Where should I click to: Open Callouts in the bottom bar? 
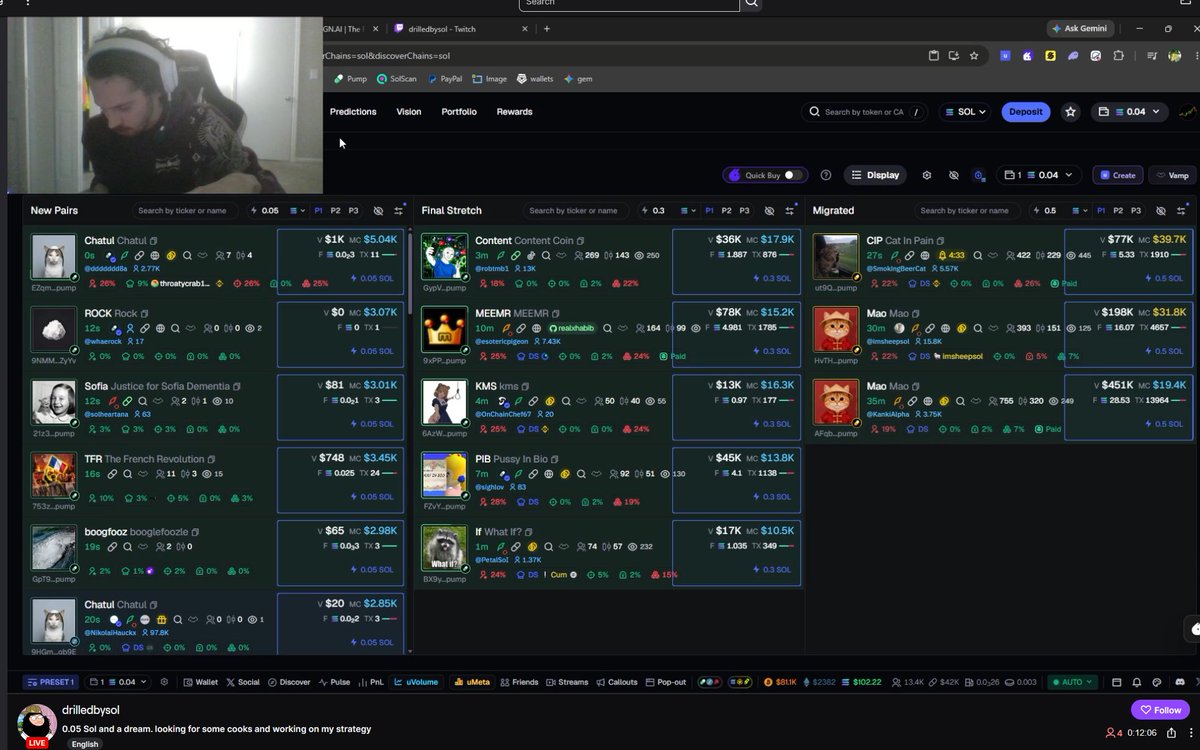pos(616,682)
